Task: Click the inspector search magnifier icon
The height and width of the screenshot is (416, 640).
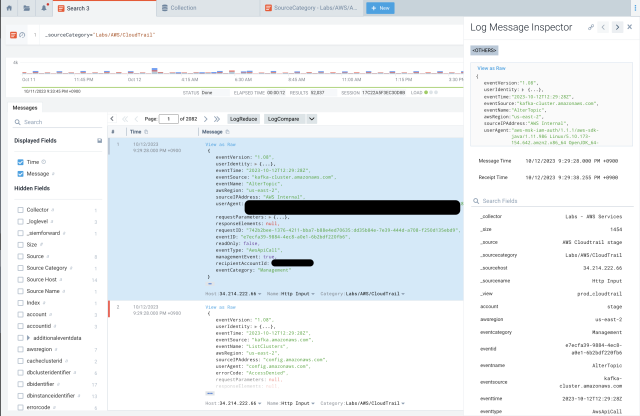Action: 476,201
